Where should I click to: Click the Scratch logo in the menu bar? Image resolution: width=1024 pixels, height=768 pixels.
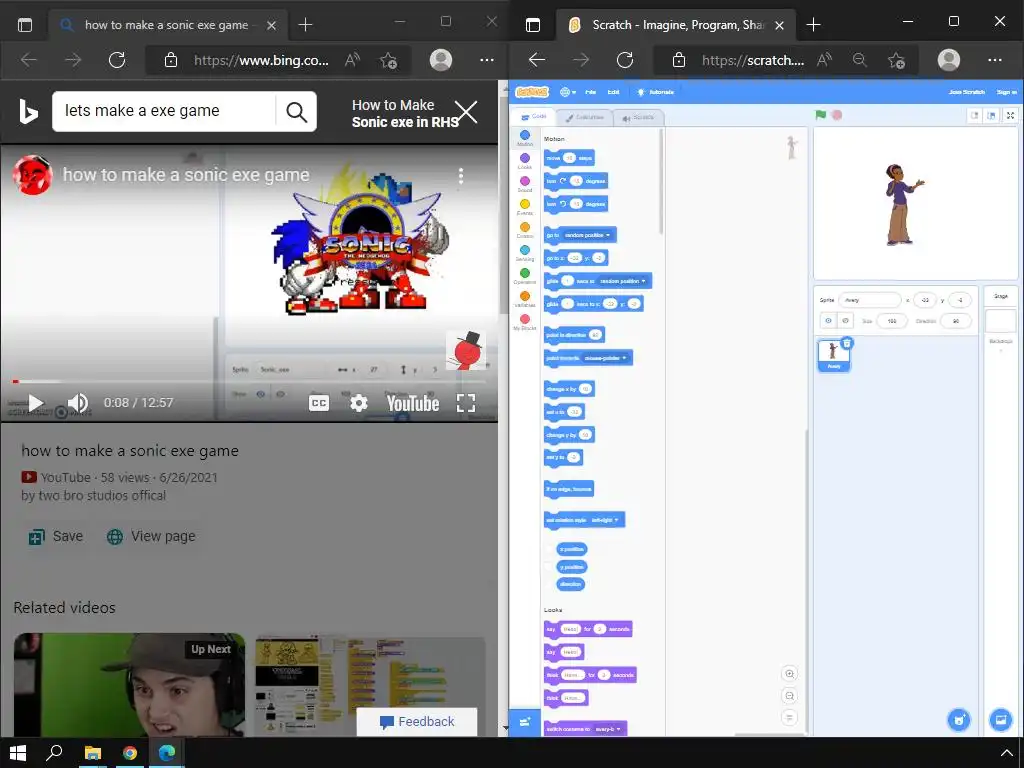tap(532, 92)
